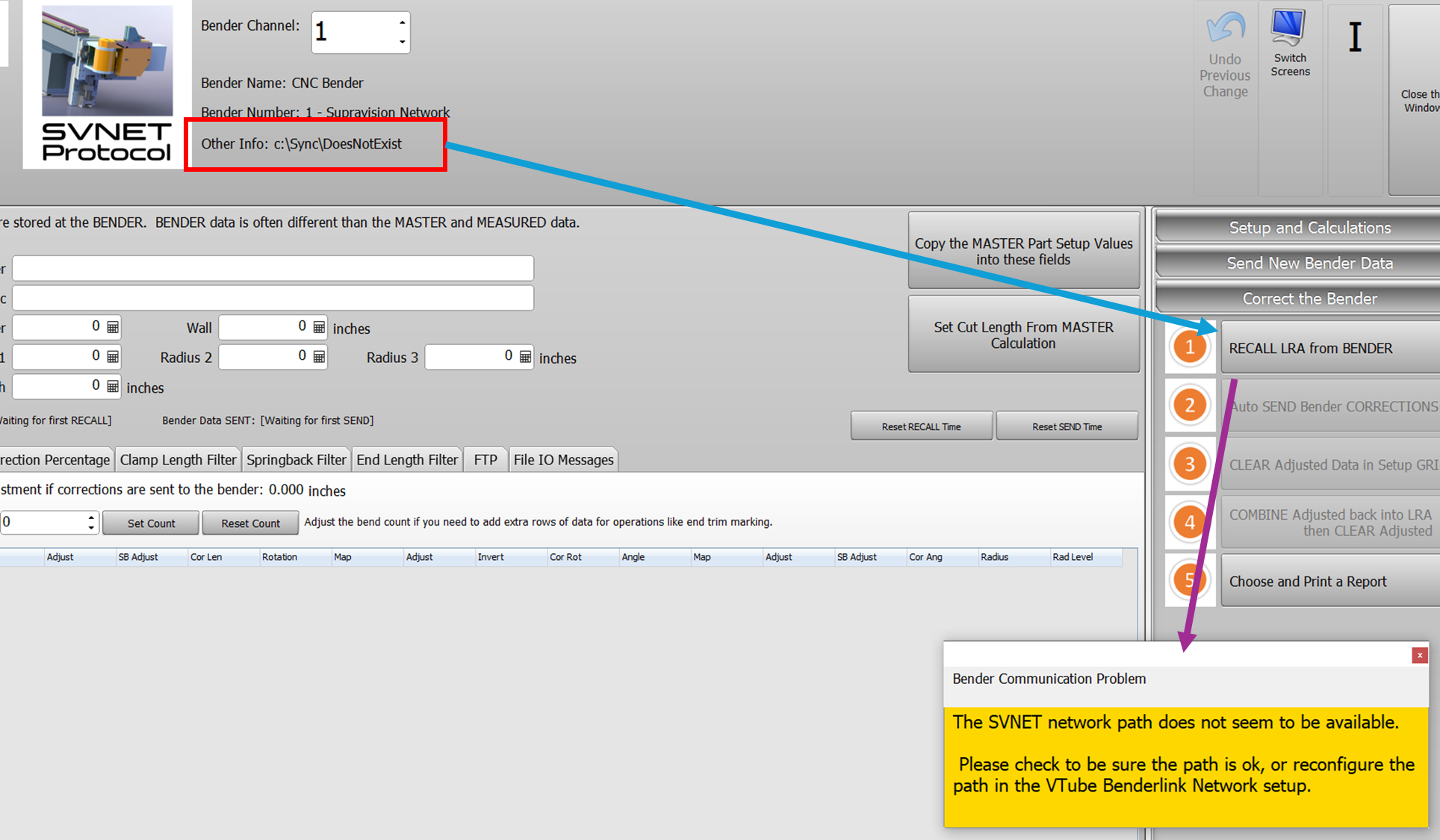Click Reset RECALL Time button
Image resolution: width=1440 pixels, height=840 pixels.
point(921,426)
